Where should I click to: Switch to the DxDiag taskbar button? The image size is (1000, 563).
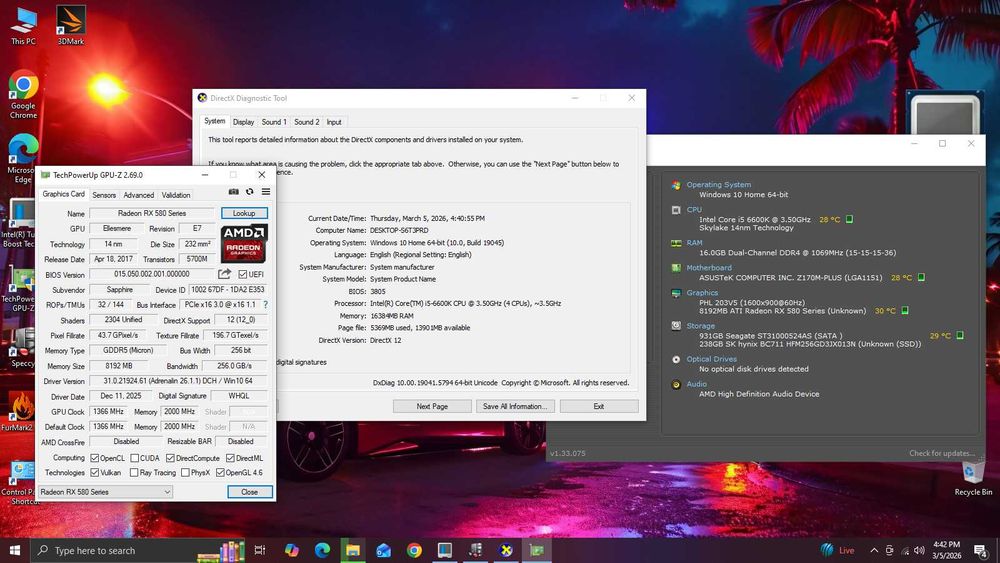(506, 550)
